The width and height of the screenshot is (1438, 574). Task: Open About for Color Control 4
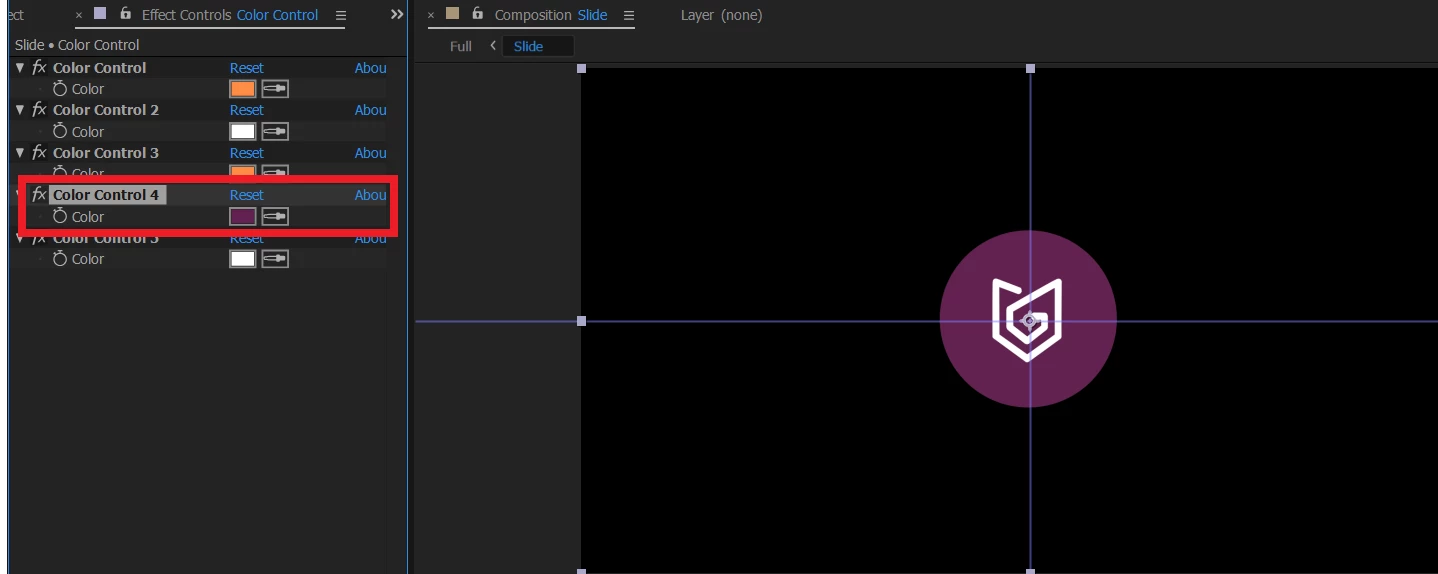371,195
